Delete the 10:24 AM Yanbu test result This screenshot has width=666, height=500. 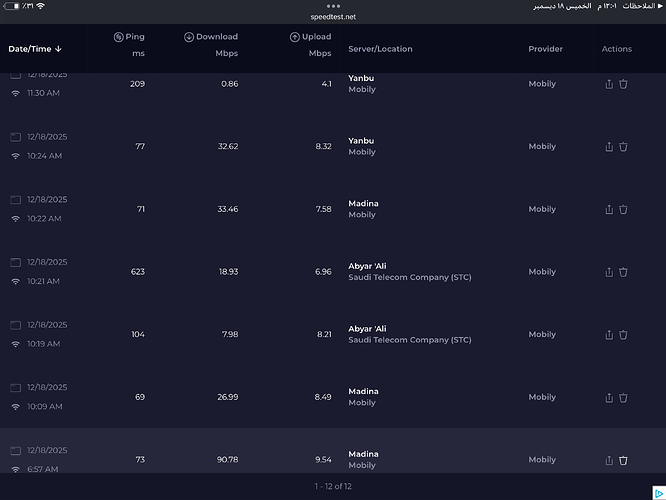[623, 147]
